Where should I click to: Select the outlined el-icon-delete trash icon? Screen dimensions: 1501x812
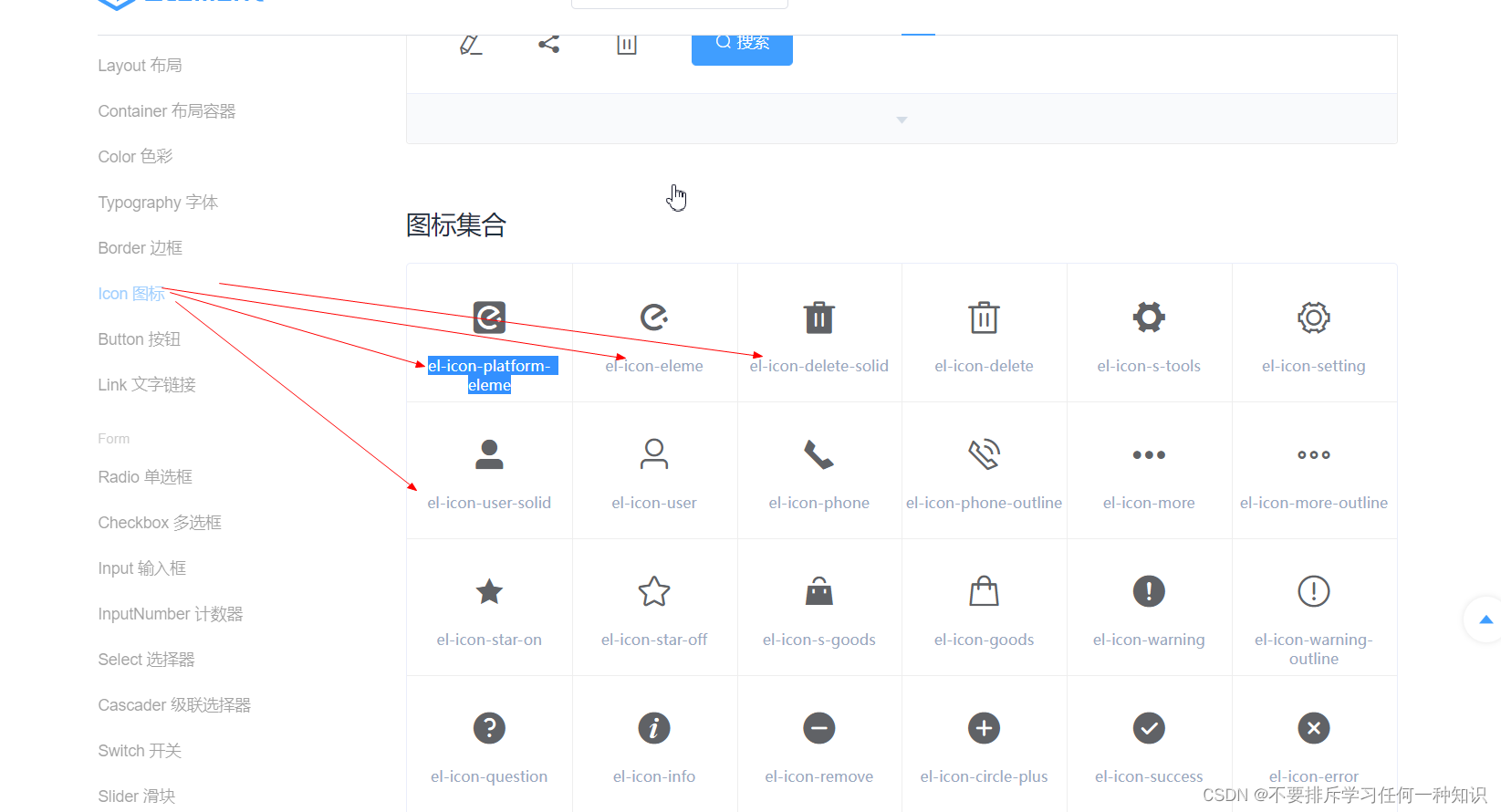pyautogui.click(x=984, y=318)
